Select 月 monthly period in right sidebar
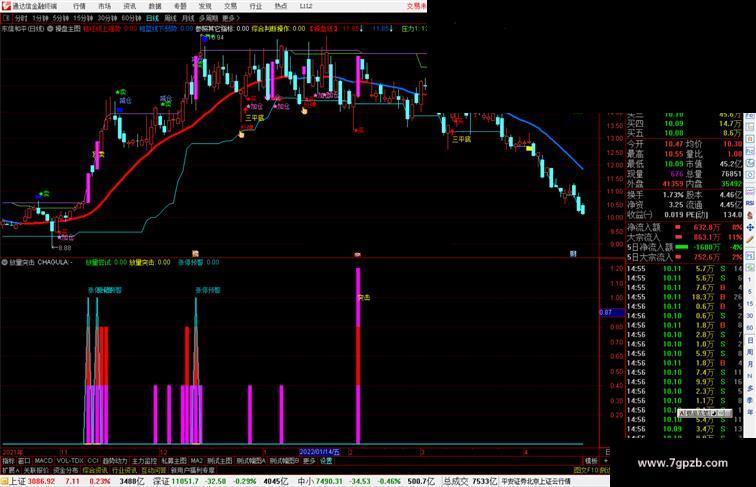This screenshot has width=756, height=487. point(750,364)
